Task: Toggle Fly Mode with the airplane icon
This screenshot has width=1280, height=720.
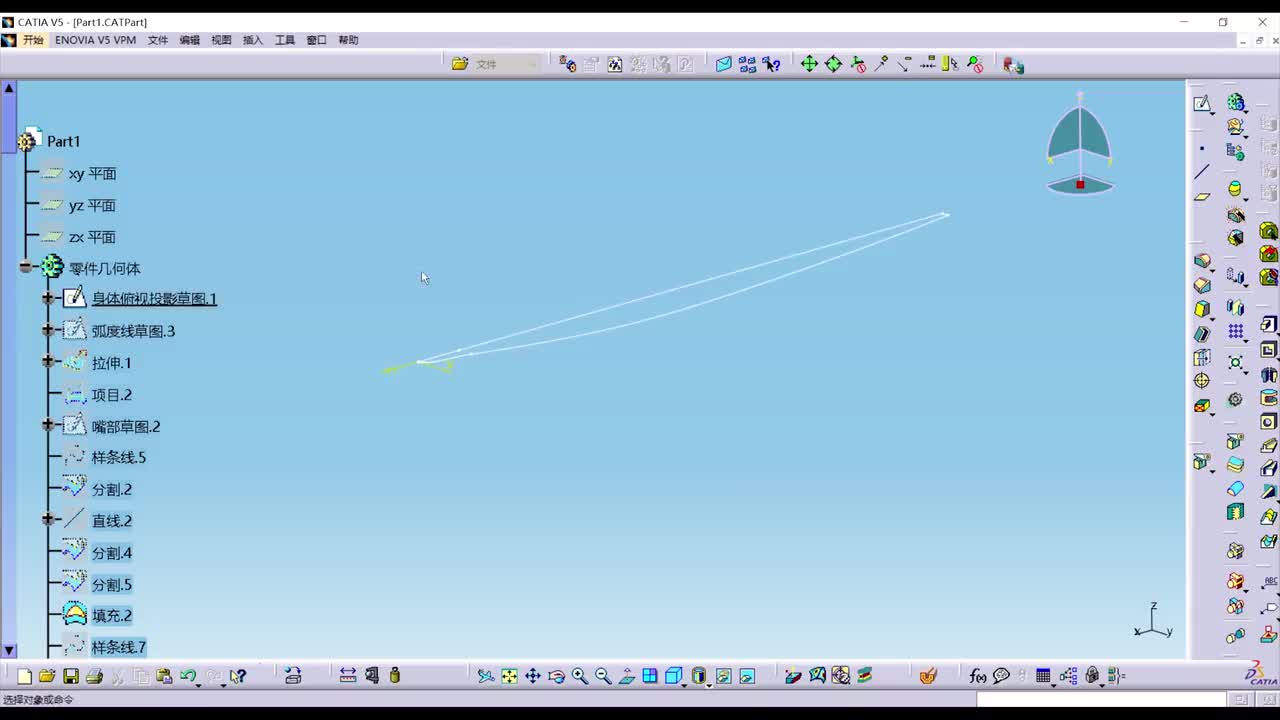Action: pos(486,676)
